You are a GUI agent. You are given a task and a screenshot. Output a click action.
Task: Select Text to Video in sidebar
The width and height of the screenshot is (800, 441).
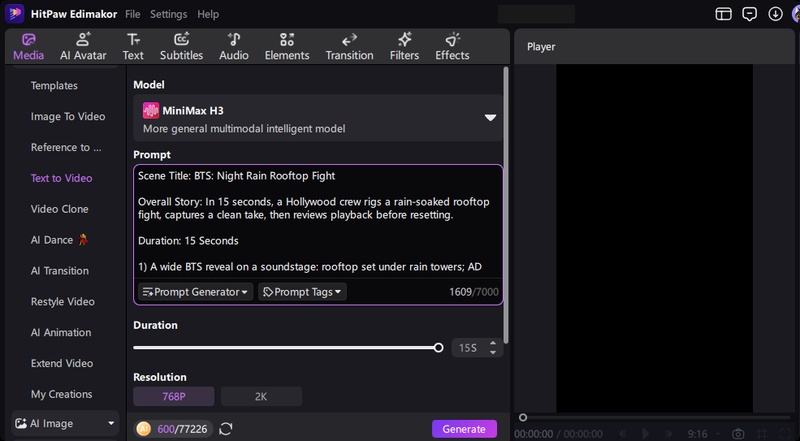pyautogui.click(x=61, y=178)
